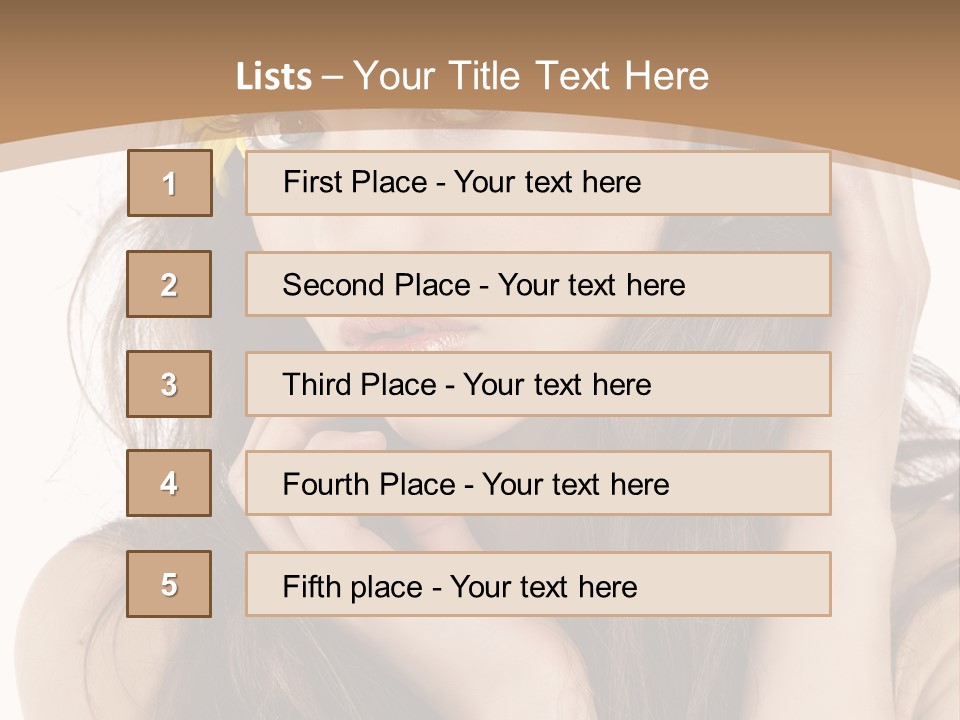This screenshot has height=720, width=960.
Task: Select the number 2 square
Action: click(x=169, y=284)
